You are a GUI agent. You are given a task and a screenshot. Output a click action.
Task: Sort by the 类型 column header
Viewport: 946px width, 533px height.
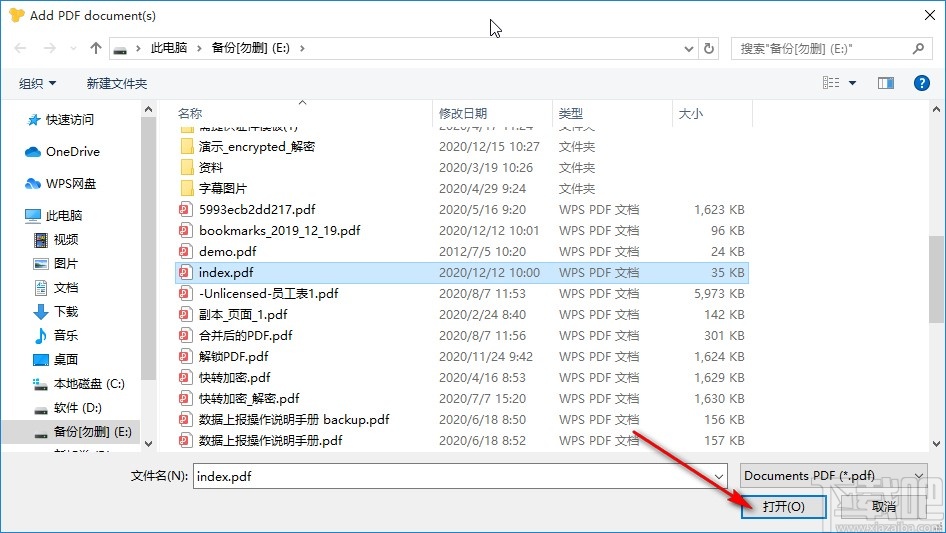click(x=571, y=113)
